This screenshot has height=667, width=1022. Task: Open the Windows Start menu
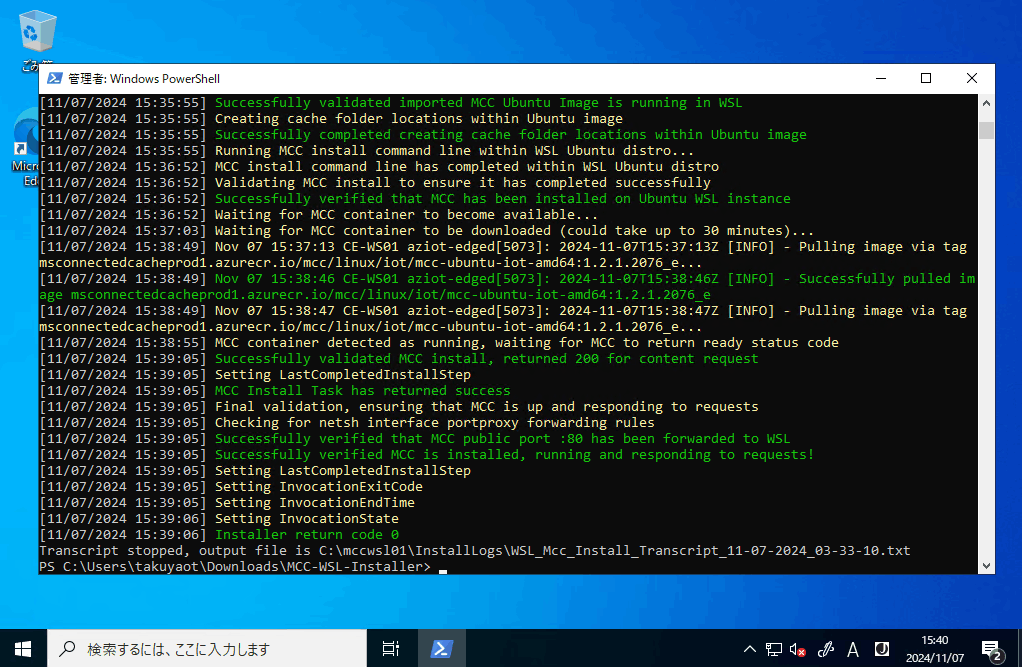point(23,649)
